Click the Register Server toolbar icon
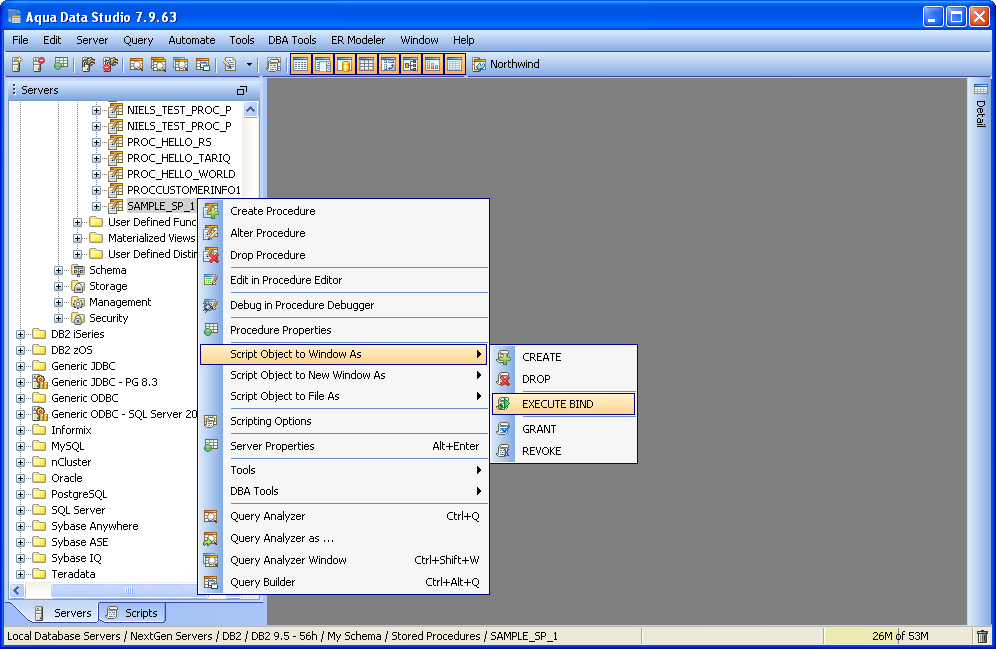The height and width of the screenshot is (649, 996). [x=17, y=64]
